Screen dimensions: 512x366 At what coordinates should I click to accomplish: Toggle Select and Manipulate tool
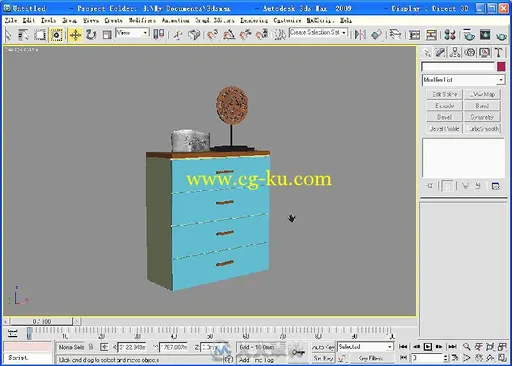tap(178, 35)
